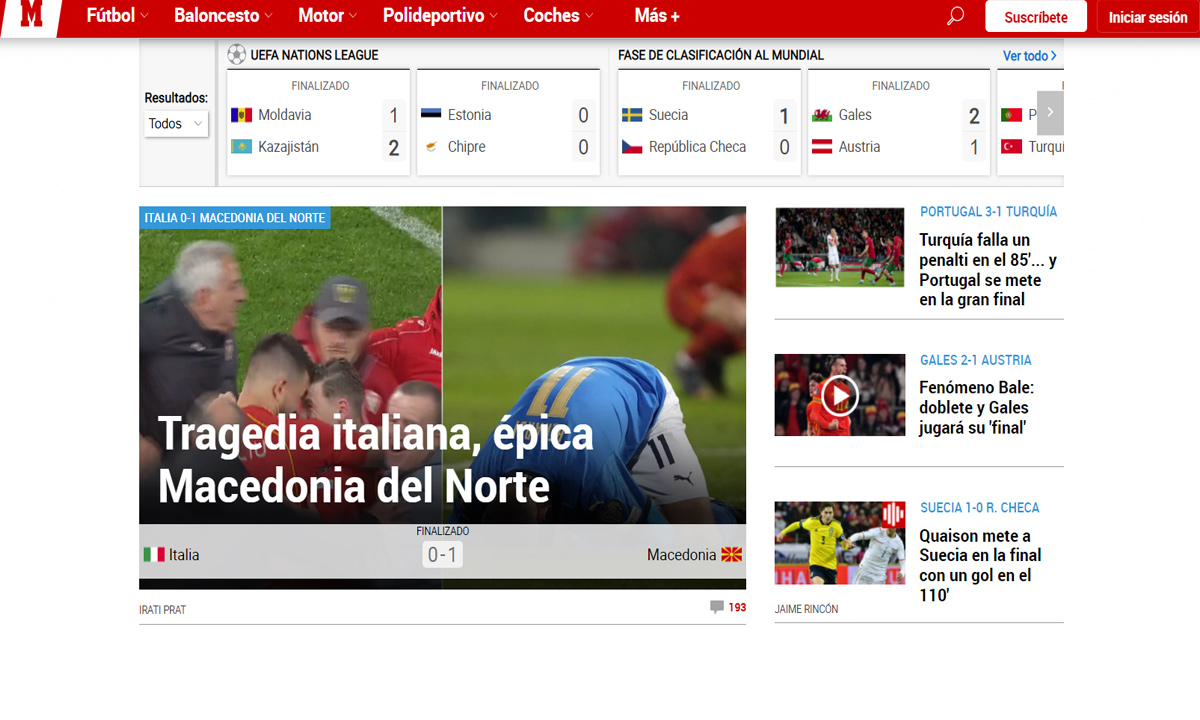Click the República Checa flag icon
The image size is (1200, 720).
[x=632, y=147]
